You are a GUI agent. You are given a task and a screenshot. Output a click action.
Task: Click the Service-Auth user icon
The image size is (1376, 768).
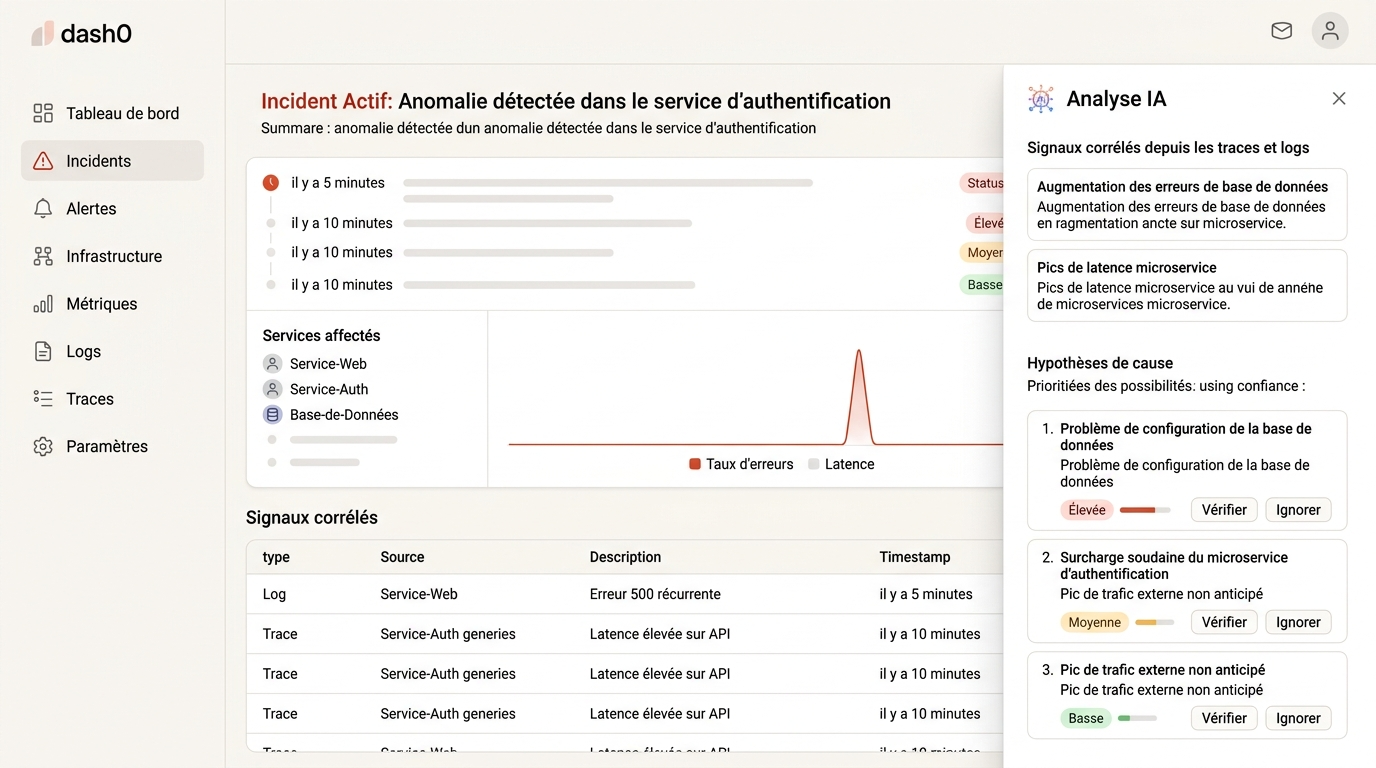pos(272,389)
